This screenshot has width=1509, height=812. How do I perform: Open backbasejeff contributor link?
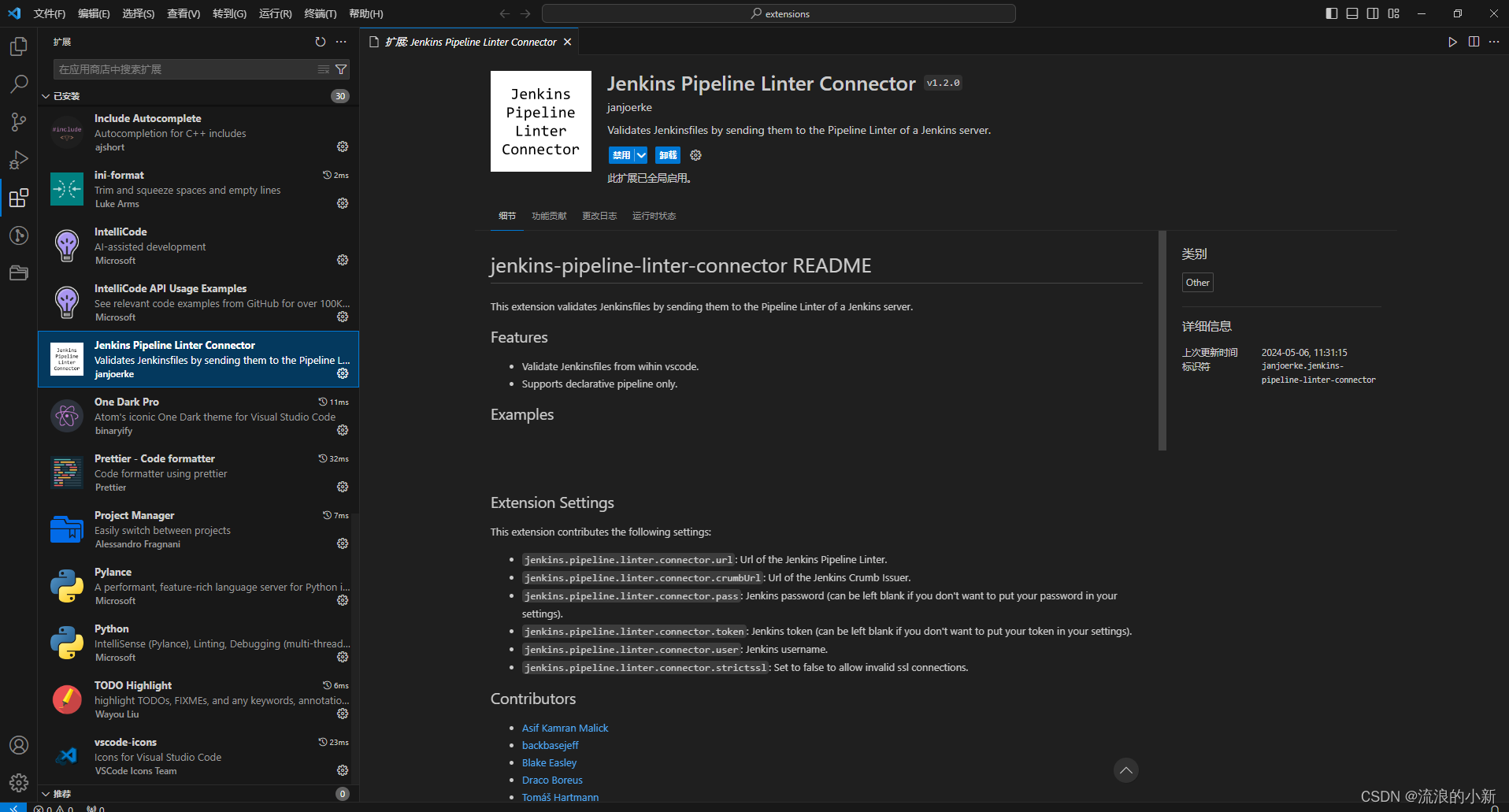pos(550,746)
